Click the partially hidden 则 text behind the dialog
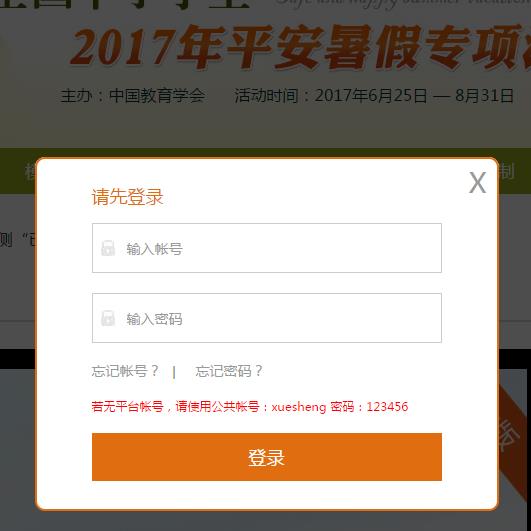This screenshot has height=531, width=531. tap(6, 240)
